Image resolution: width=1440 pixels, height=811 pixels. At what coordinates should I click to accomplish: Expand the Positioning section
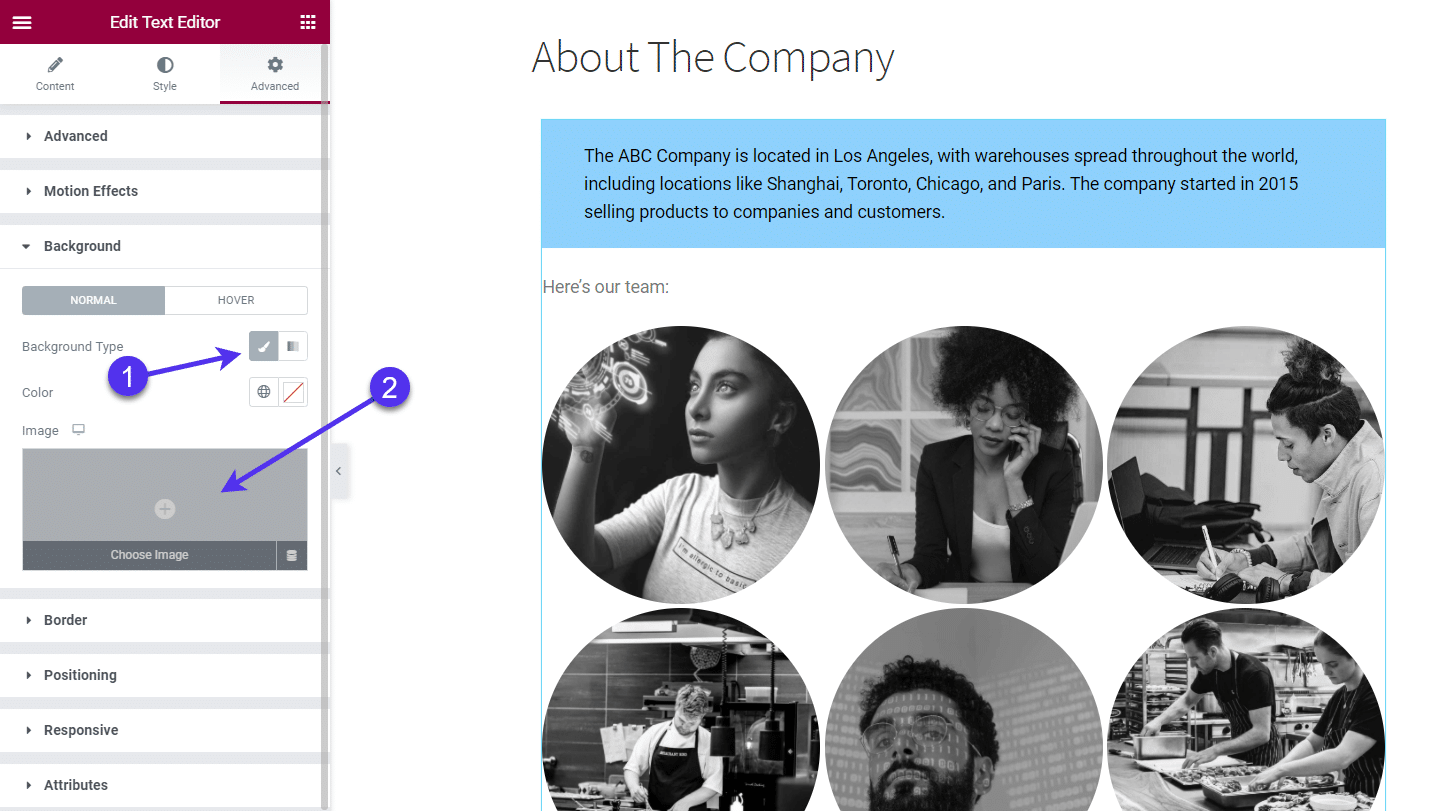80,675
